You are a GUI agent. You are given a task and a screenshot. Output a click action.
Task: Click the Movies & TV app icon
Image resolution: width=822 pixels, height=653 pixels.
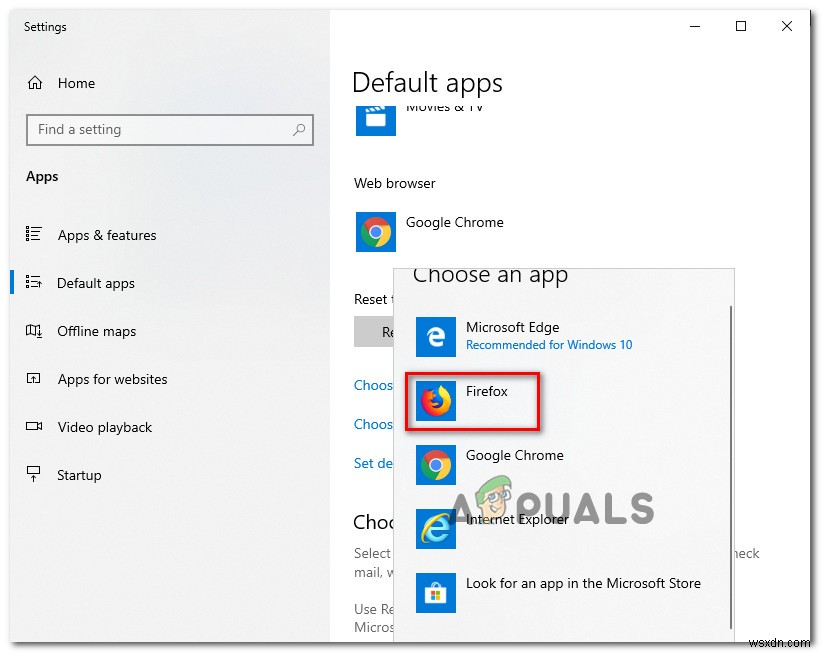coord(375,118)
